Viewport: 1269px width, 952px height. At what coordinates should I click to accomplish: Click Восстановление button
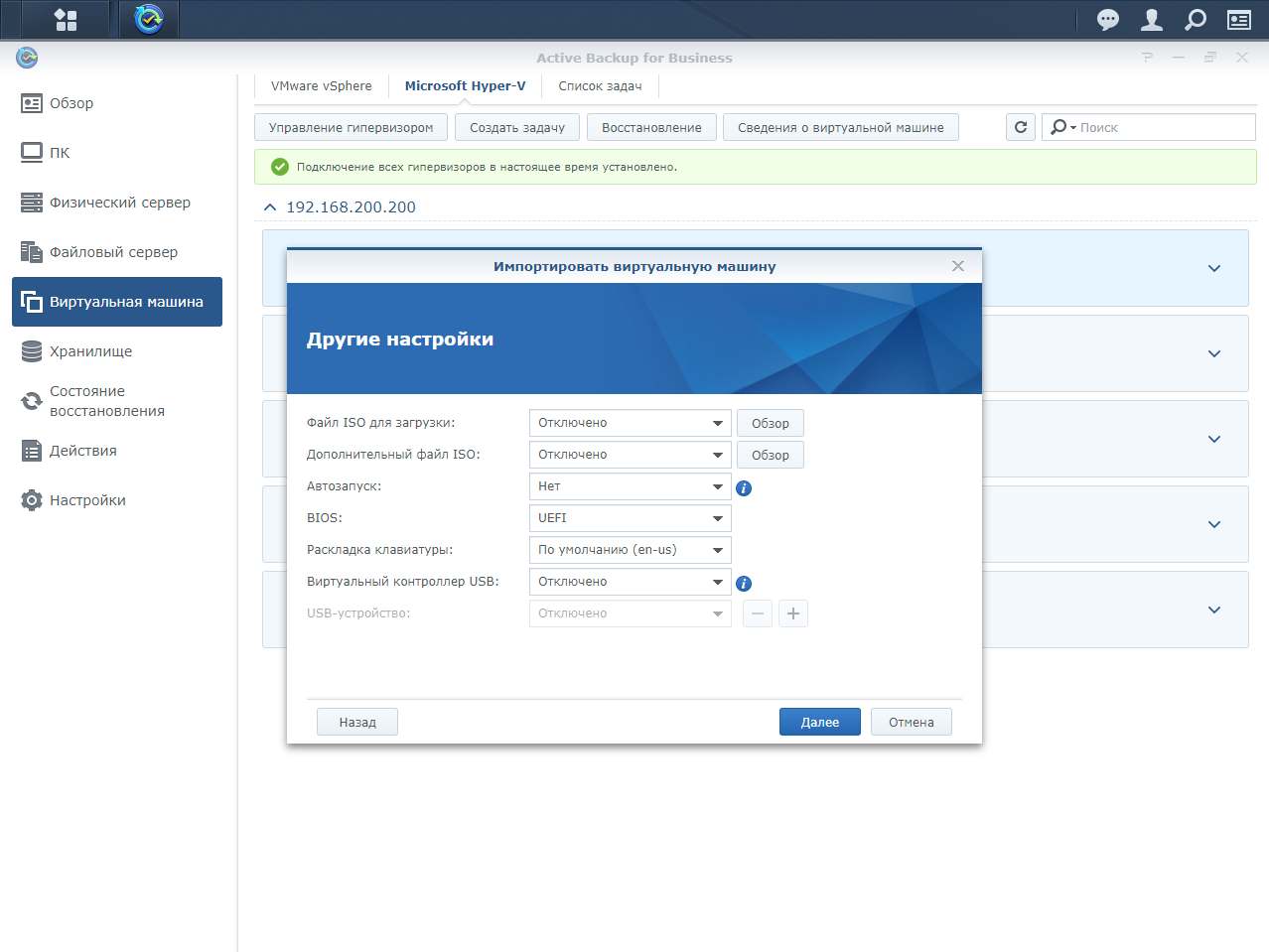pyautogui.click(x=651, y=127)
